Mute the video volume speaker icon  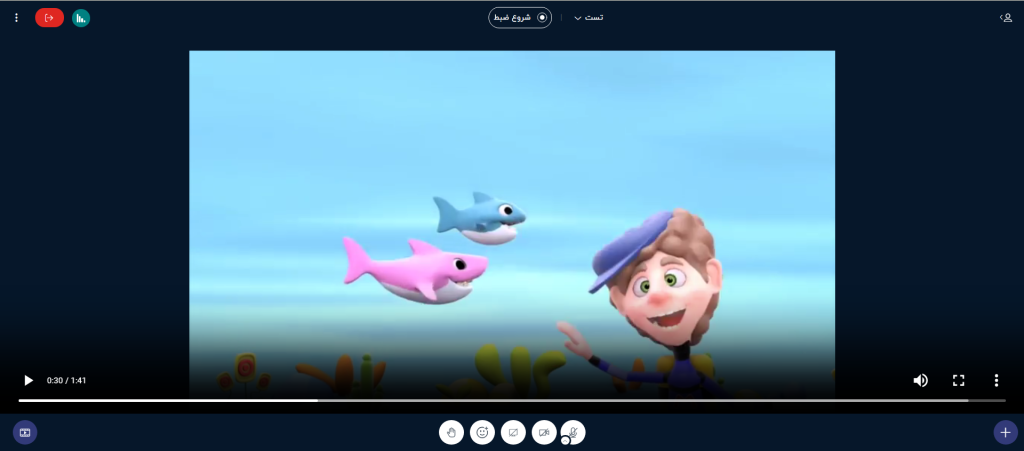(x=920, y=380)
